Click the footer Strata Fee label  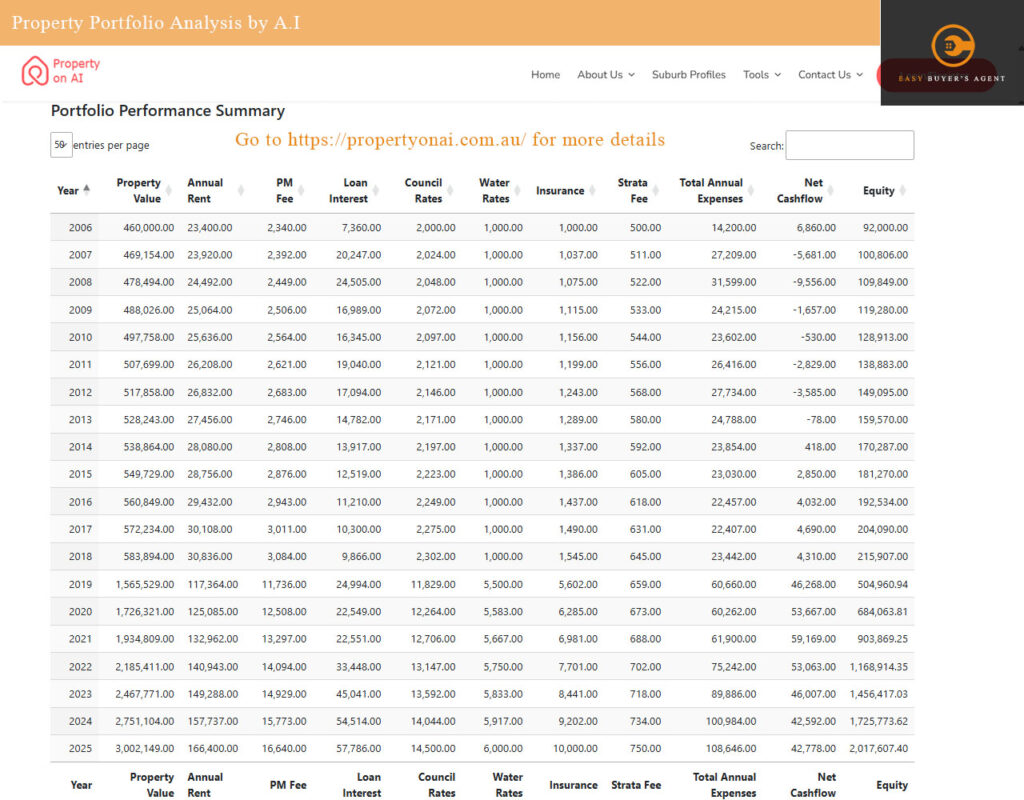point(636,785)
